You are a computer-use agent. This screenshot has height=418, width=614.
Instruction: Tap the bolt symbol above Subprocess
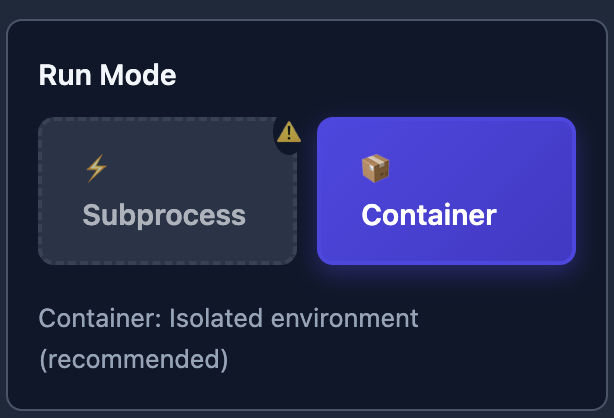(96, 169)
